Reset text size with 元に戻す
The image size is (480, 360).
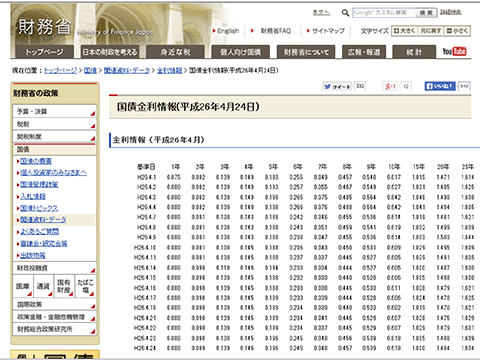tap(431, 31)
